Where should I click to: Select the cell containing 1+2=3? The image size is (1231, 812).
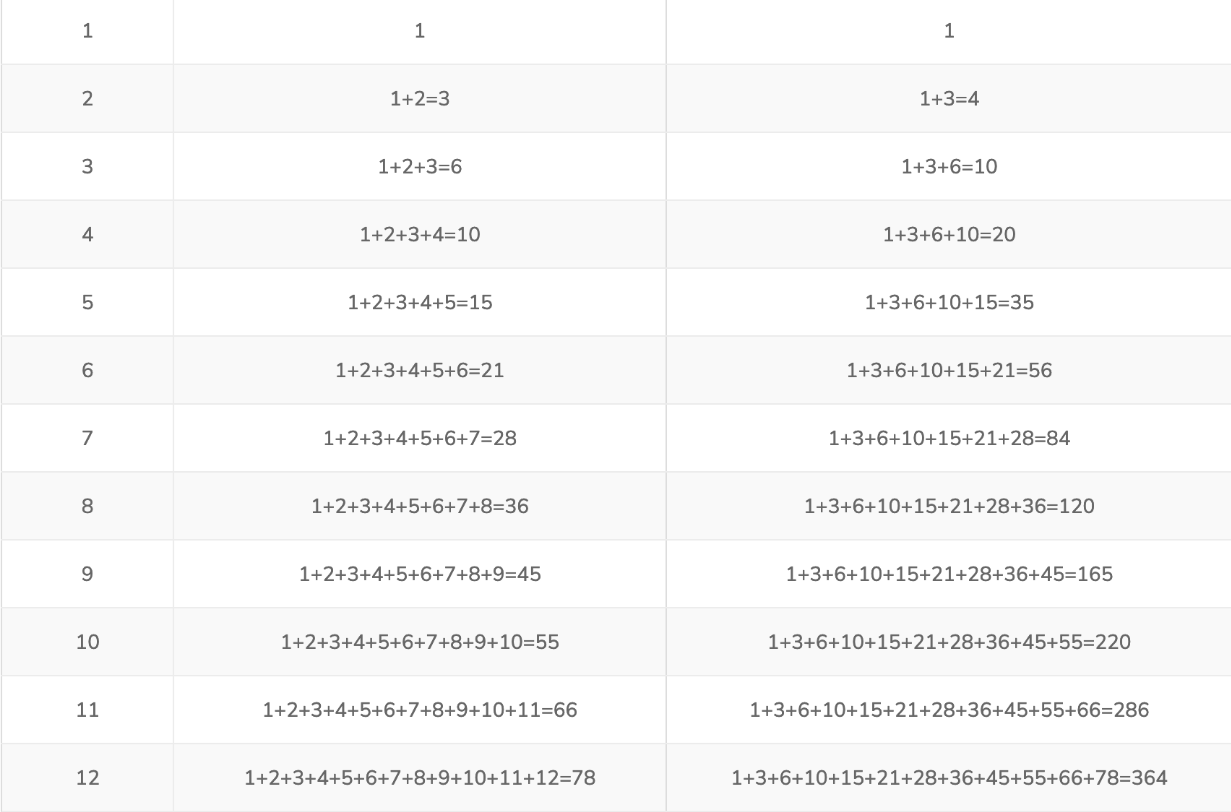(419, 100)
